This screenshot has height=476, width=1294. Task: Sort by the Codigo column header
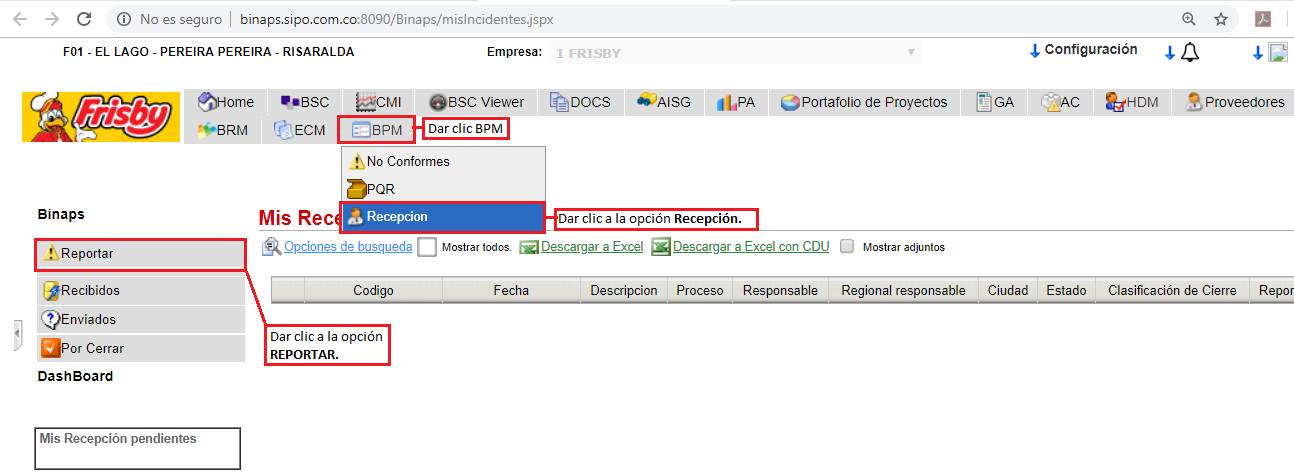coord(373,290)
